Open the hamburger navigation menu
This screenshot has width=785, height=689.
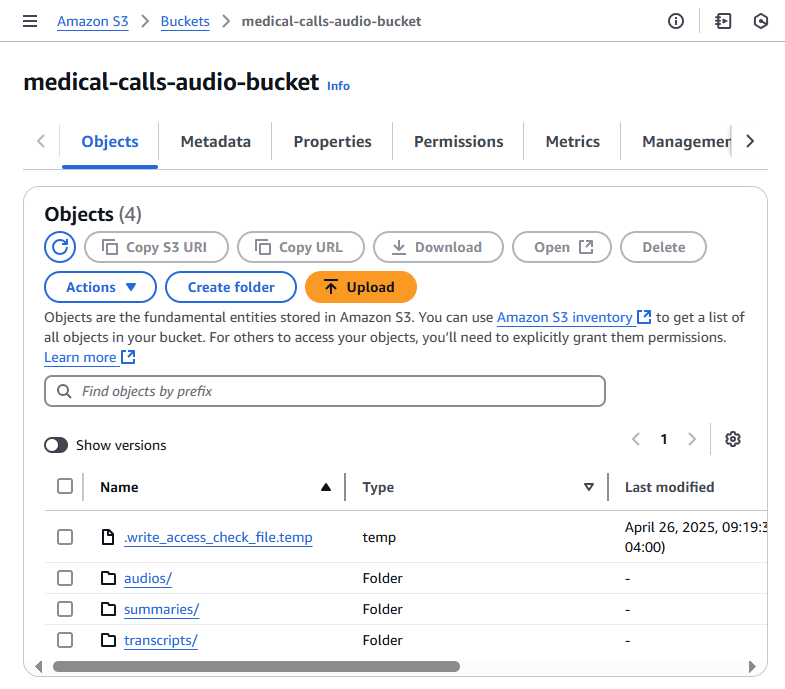pos(30,21)
